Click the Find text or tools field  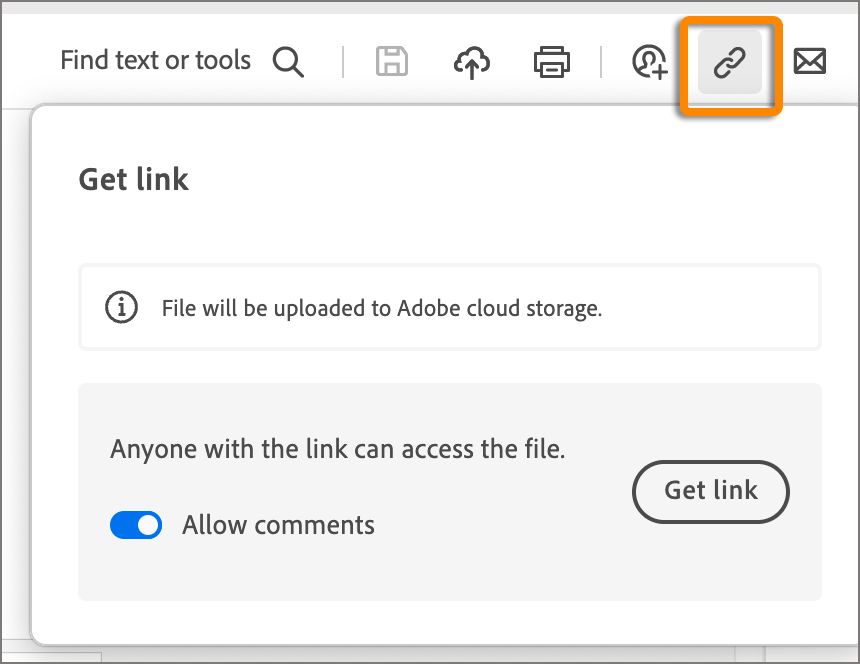click(x=155, y=61)
